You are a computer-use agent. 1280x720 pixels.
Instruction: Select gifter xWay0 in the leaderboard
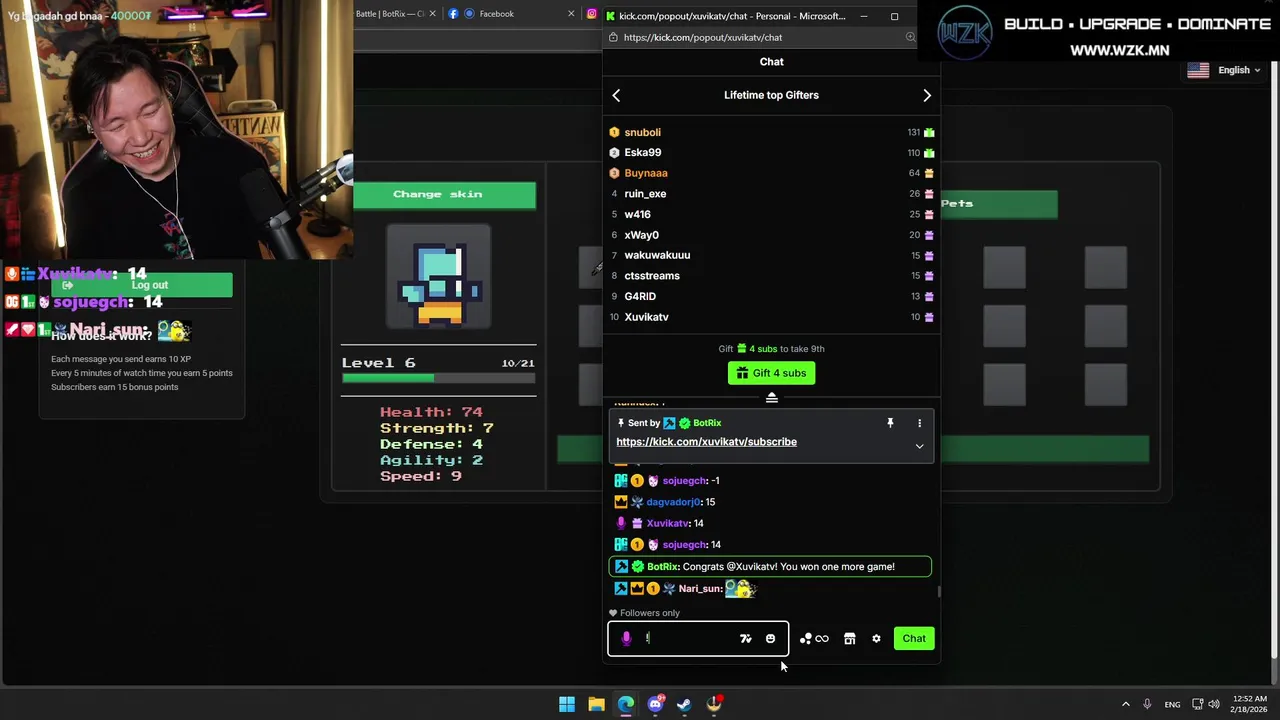pyautogui.click(x=641, y=235)
